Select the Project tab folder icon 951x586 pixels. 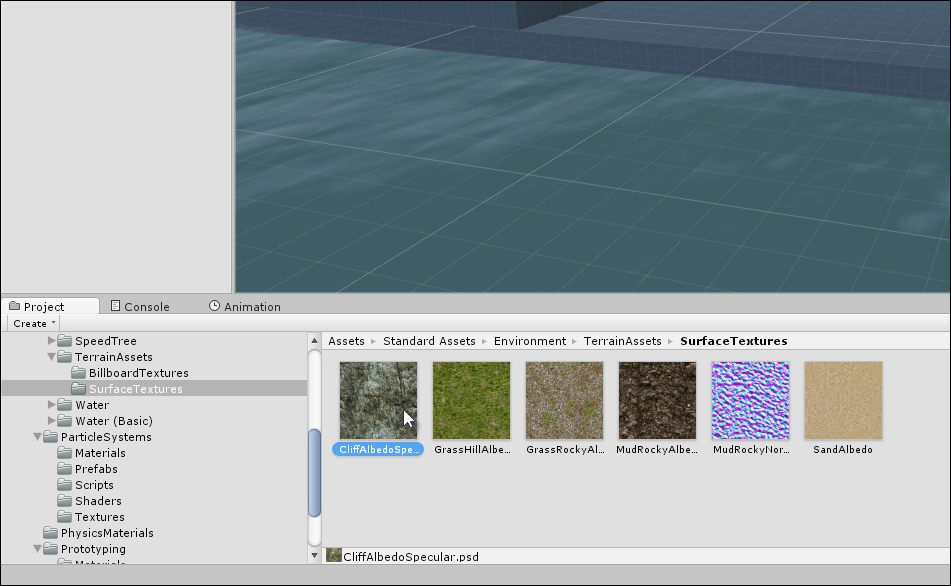tap(16, 306)
